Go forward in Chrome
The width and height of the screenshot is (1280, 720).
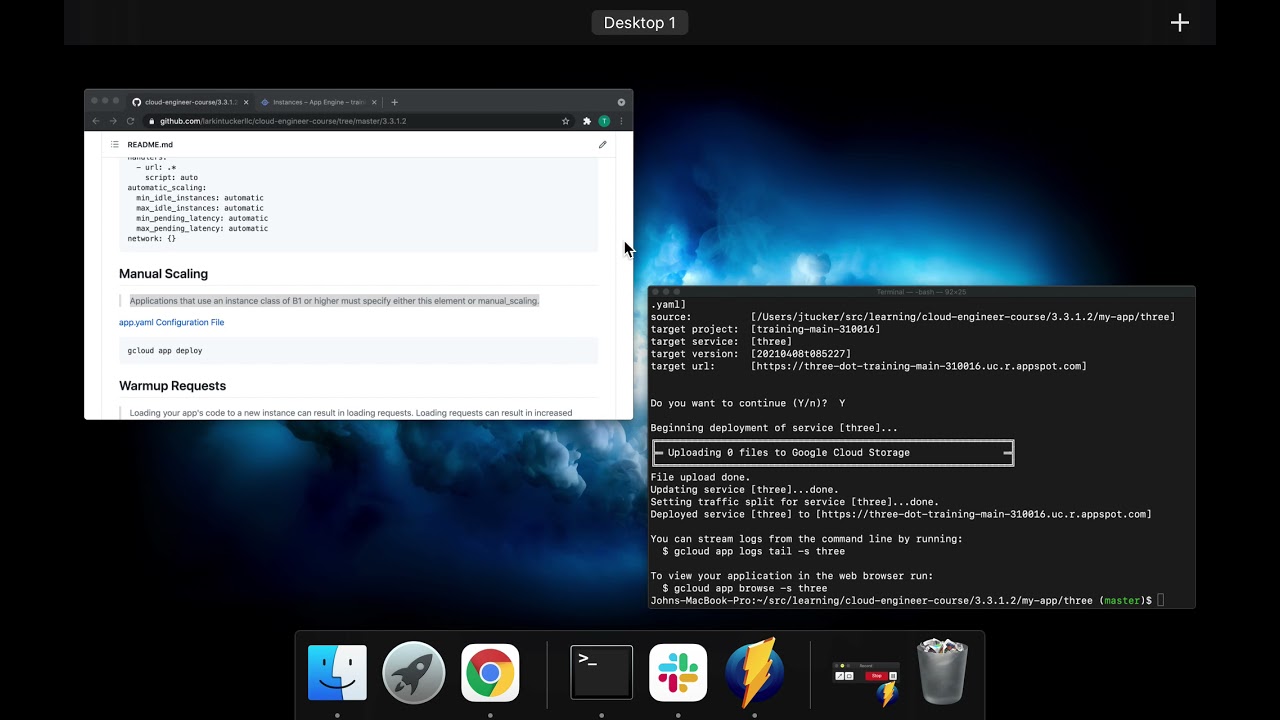click(x=113, y=121)
